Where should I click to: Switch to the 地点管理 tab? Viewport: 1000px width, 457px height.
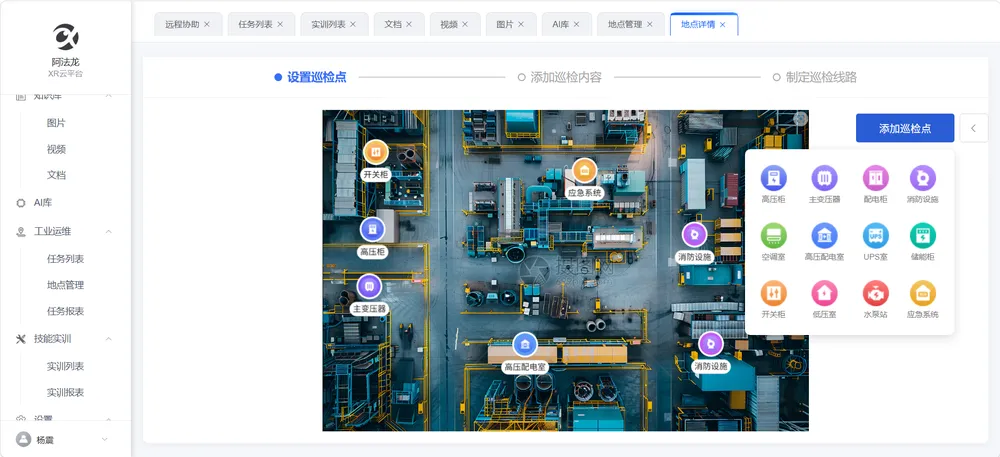631,24
